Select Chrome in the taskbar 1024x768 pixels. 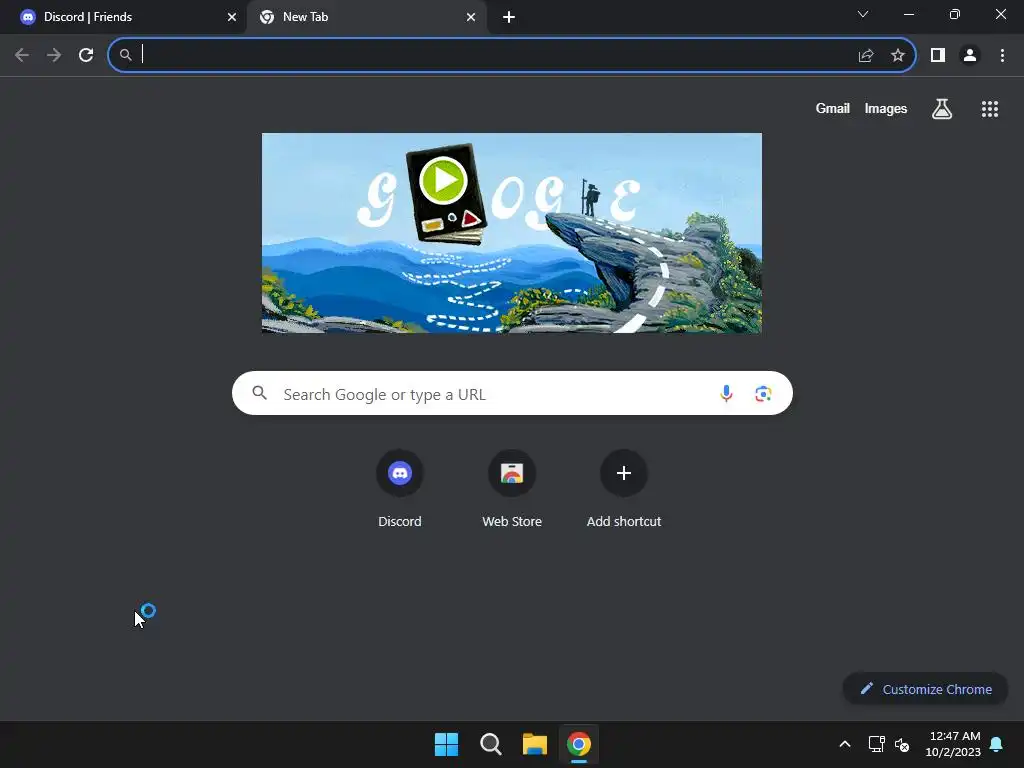pos(579,744)
